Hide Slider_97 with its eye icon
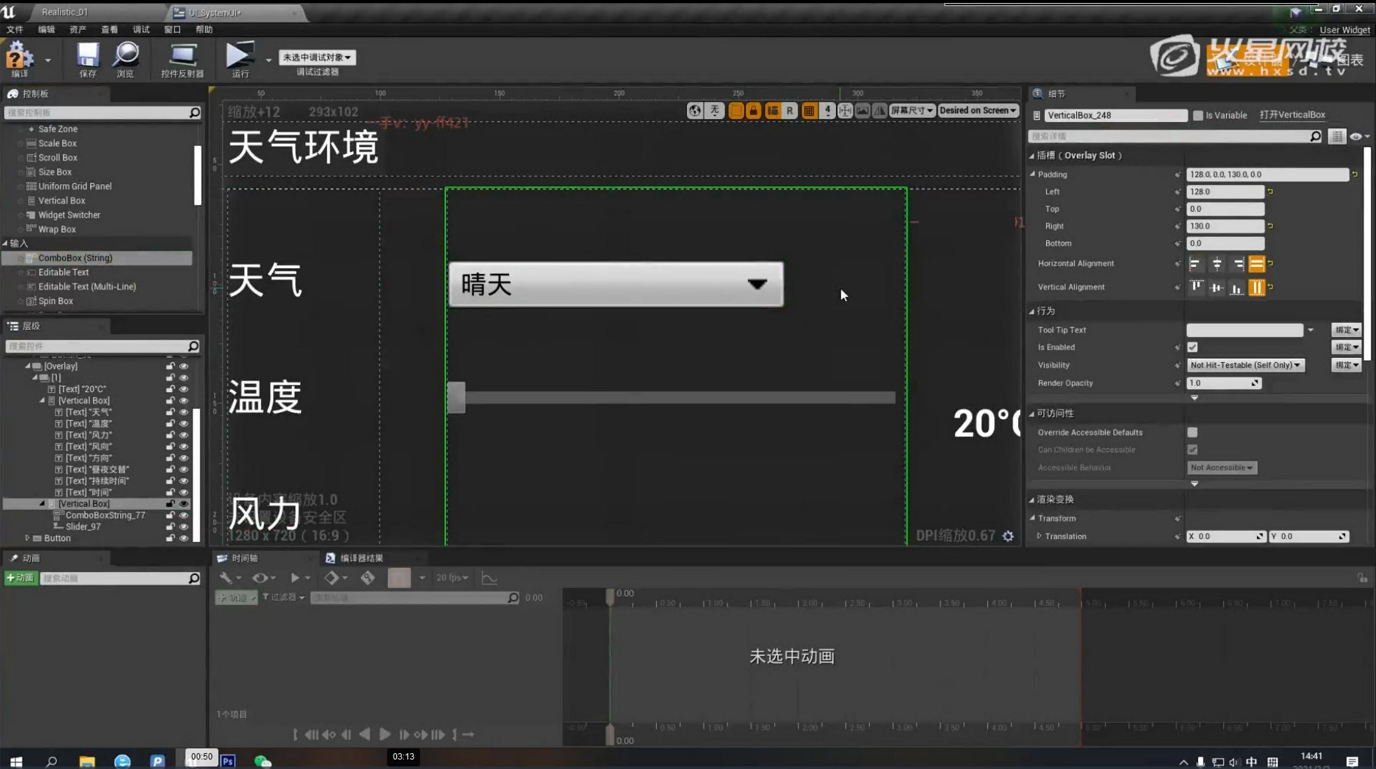Viewport: 1376px width, 769px height. pos(184,527)
